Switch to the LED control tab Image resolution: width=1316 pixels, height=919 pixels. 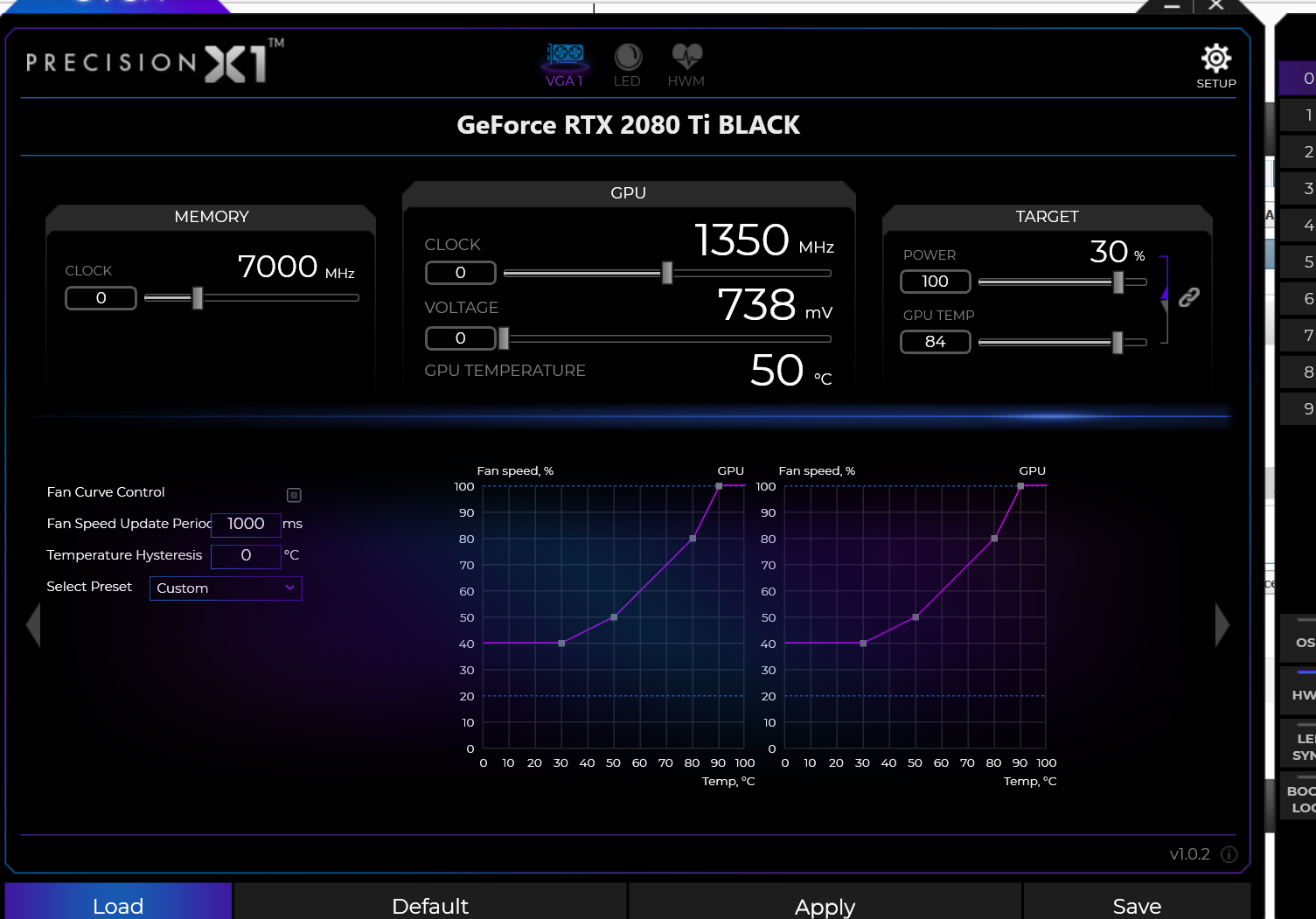tap(627, 66)
